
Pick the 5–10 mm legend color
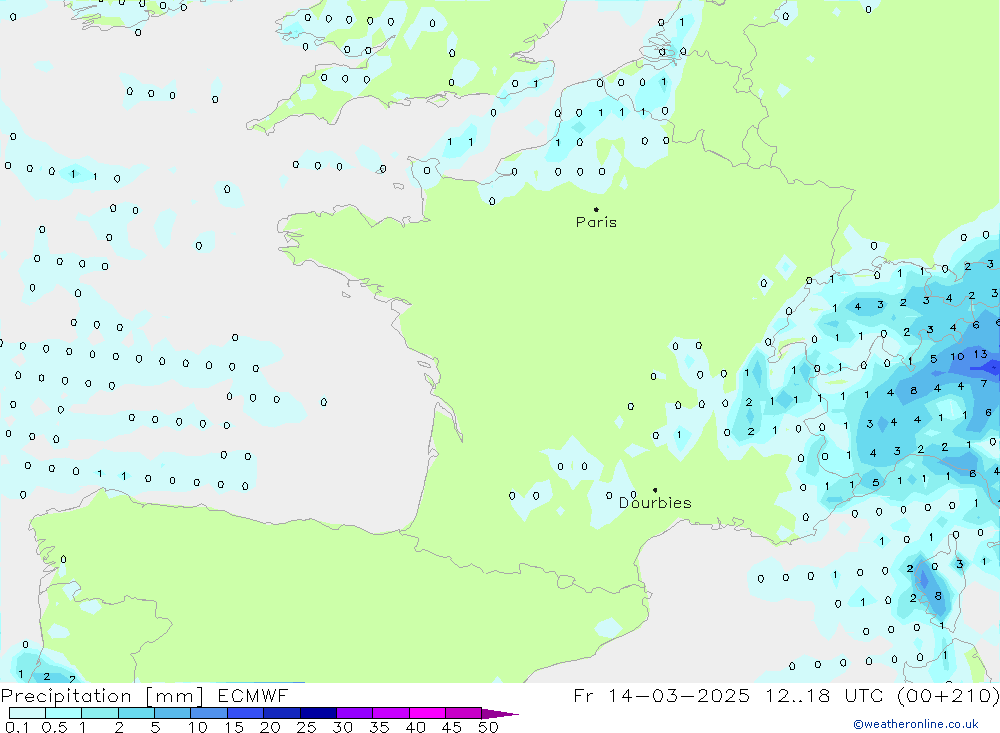(x=173, y=713)
